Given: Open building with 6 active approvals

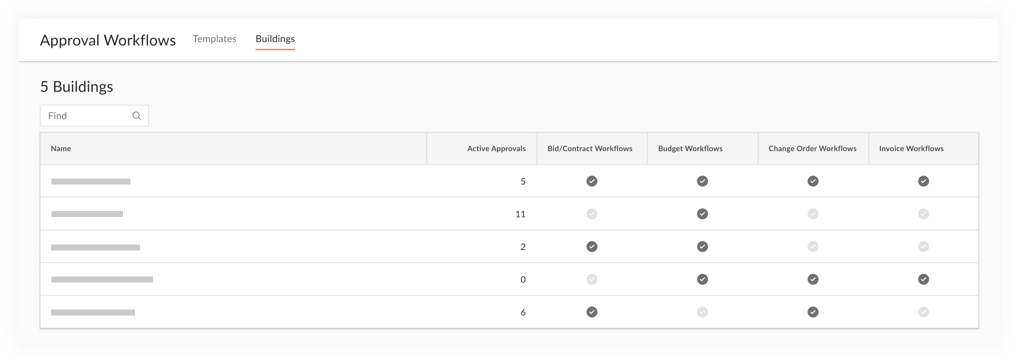Looking at the screenshot, I should [93, 312].
